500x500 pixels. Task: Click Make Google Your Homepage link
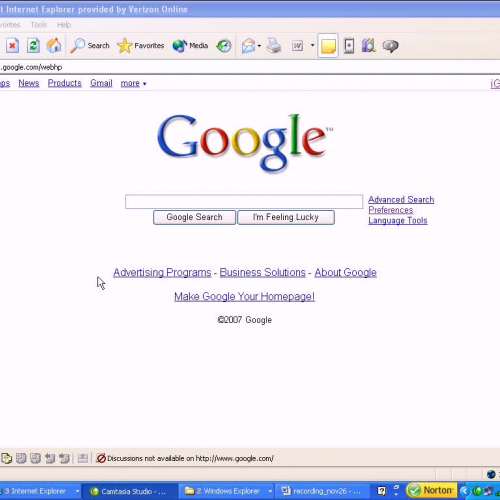244,296
